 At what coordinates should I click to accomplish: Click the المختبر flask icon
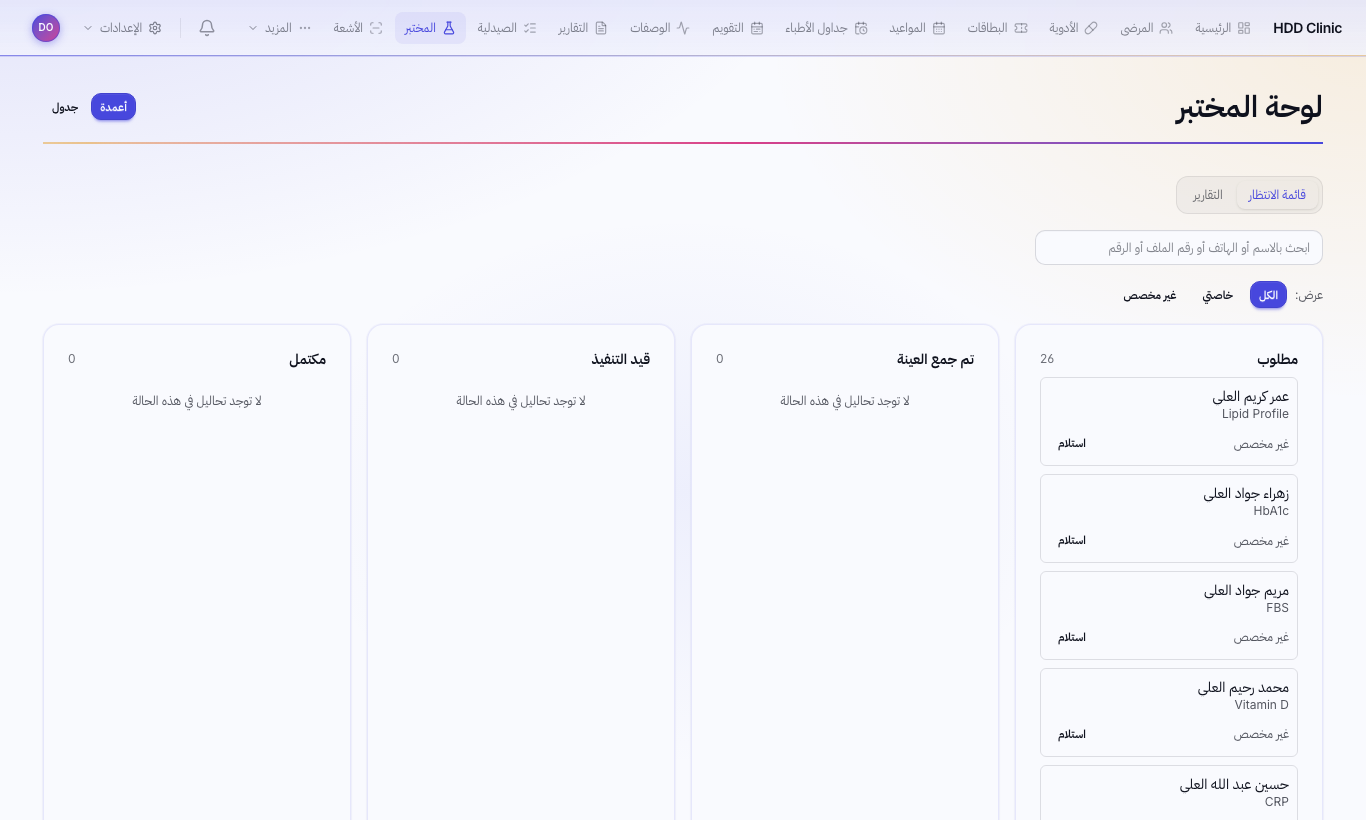pos(449,28)
